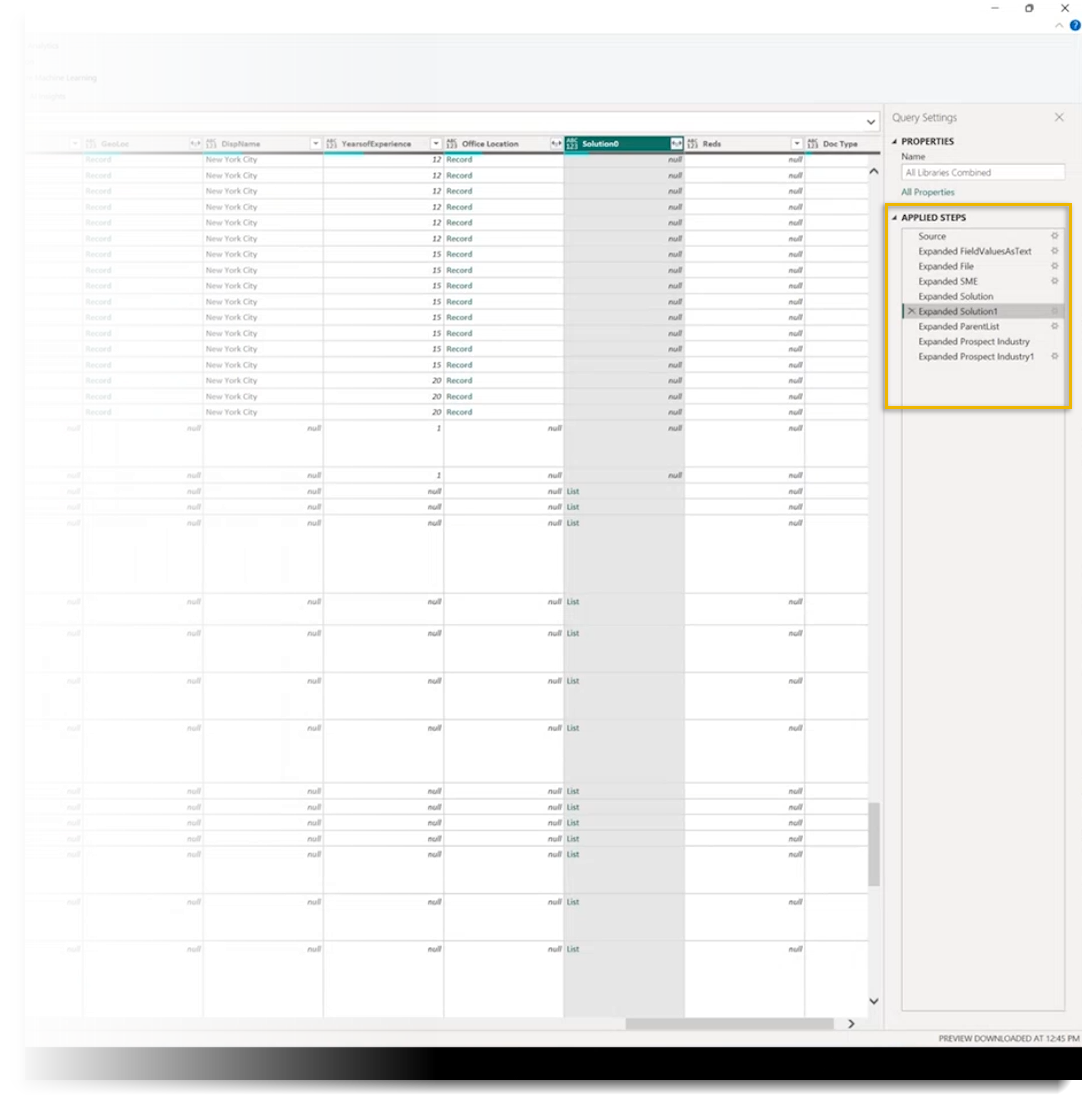Click the expand icon on GeoLoc column header
This screenshot has height=1105, width=1082.
pos(195,144)
